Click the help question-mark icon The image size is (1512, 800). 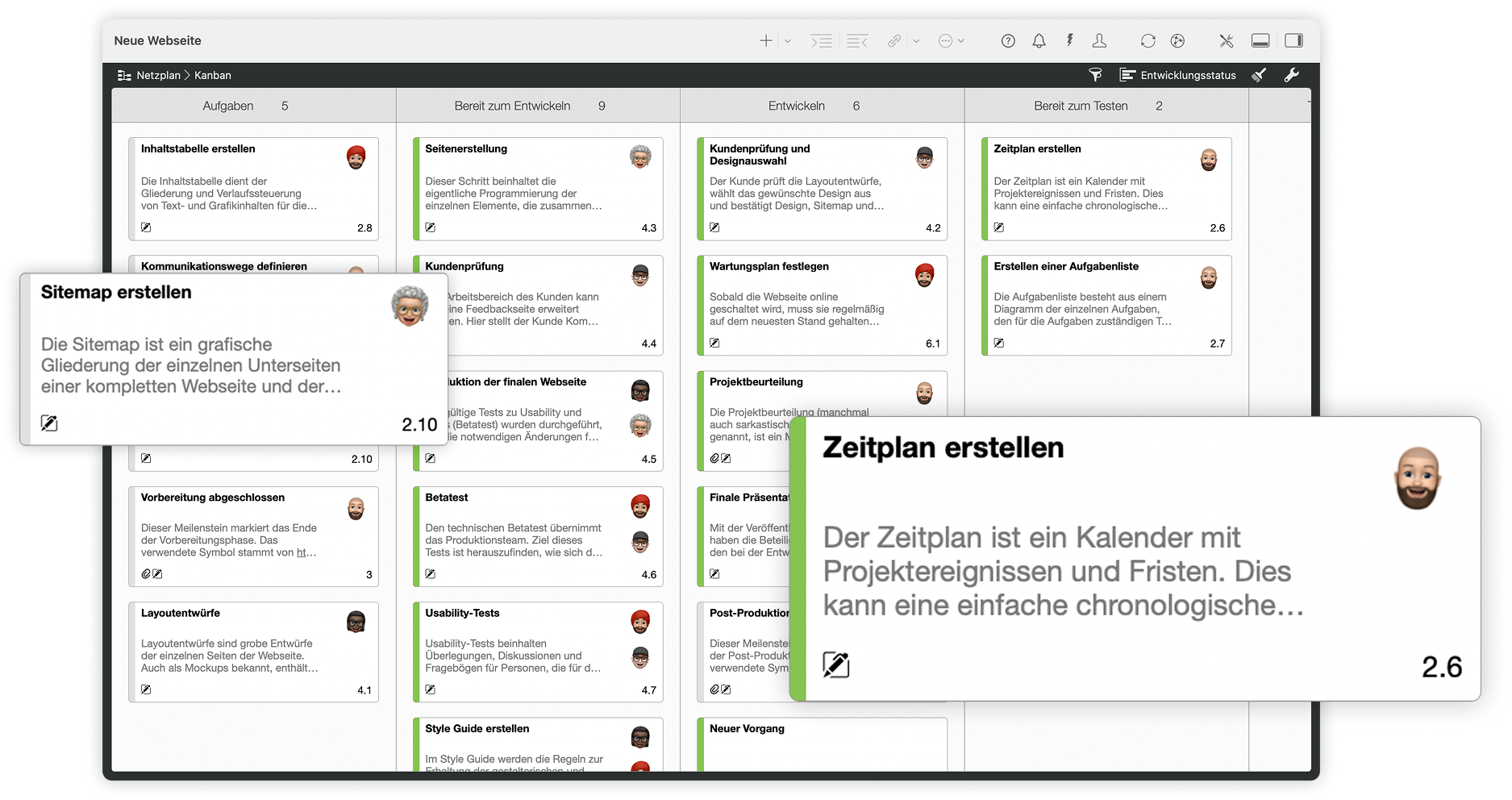click(x=1007, y=40)
